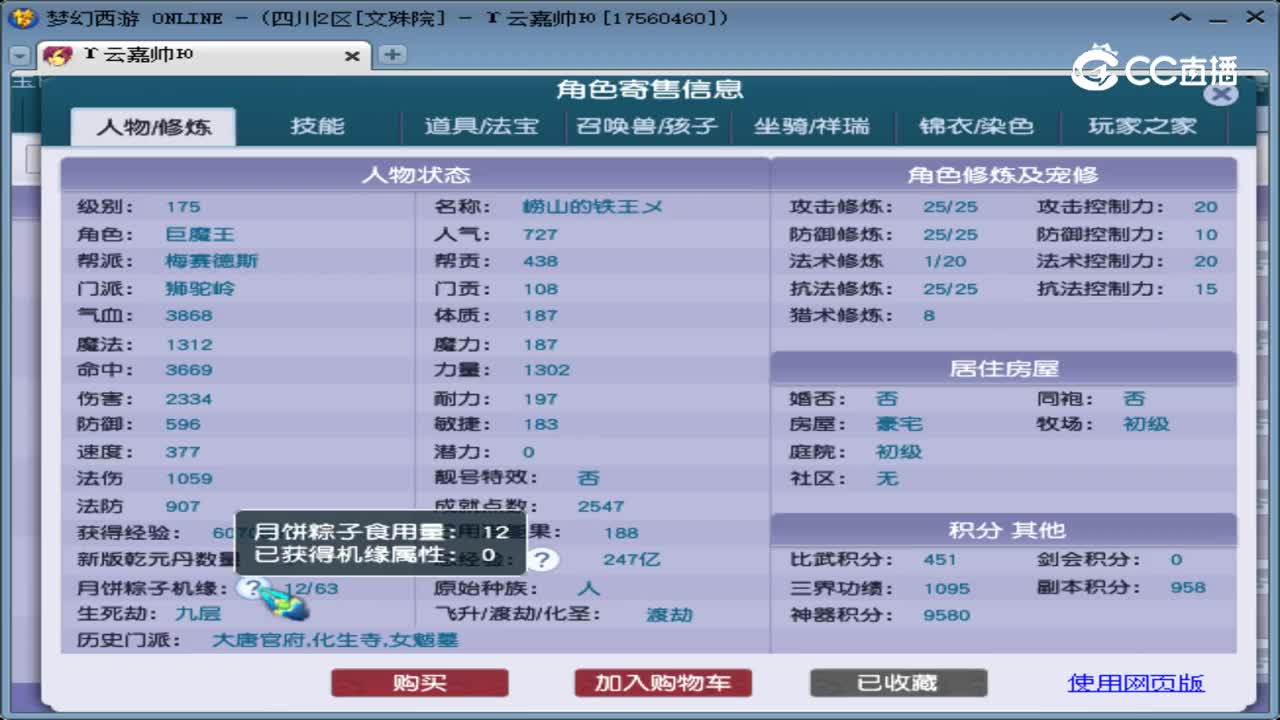1280x720 pixels.
Task: Click role value 巨魔王
Action: click(200, 234)
